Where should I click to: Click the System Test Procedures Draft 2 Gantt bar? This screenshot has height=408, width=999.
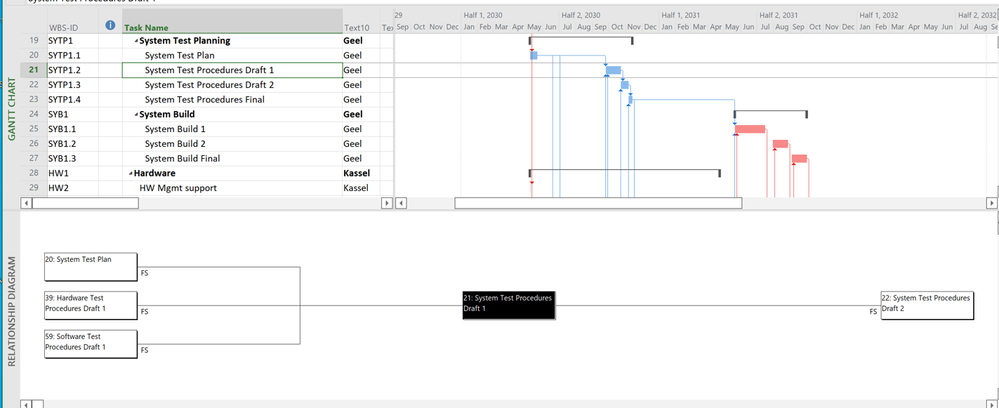[x=625, y=85]
